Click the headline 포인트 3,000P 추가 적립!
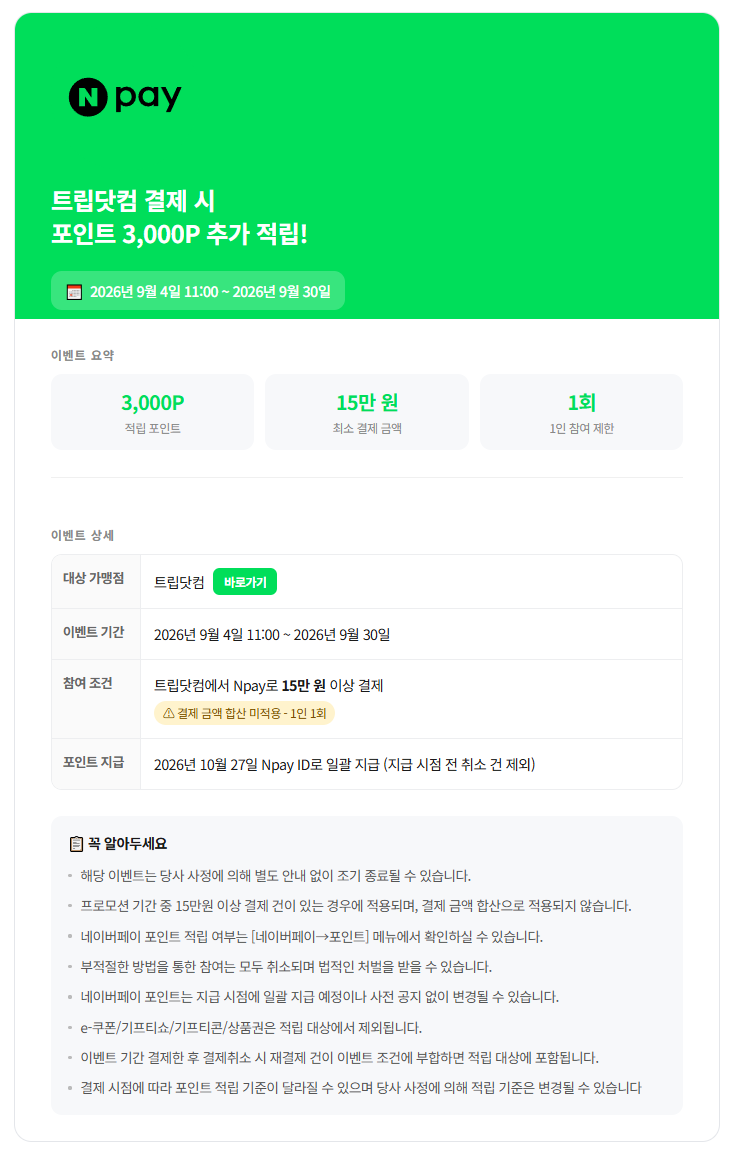Image resolution: width=733 pixels, height=1157 pixels. (179, 234)
